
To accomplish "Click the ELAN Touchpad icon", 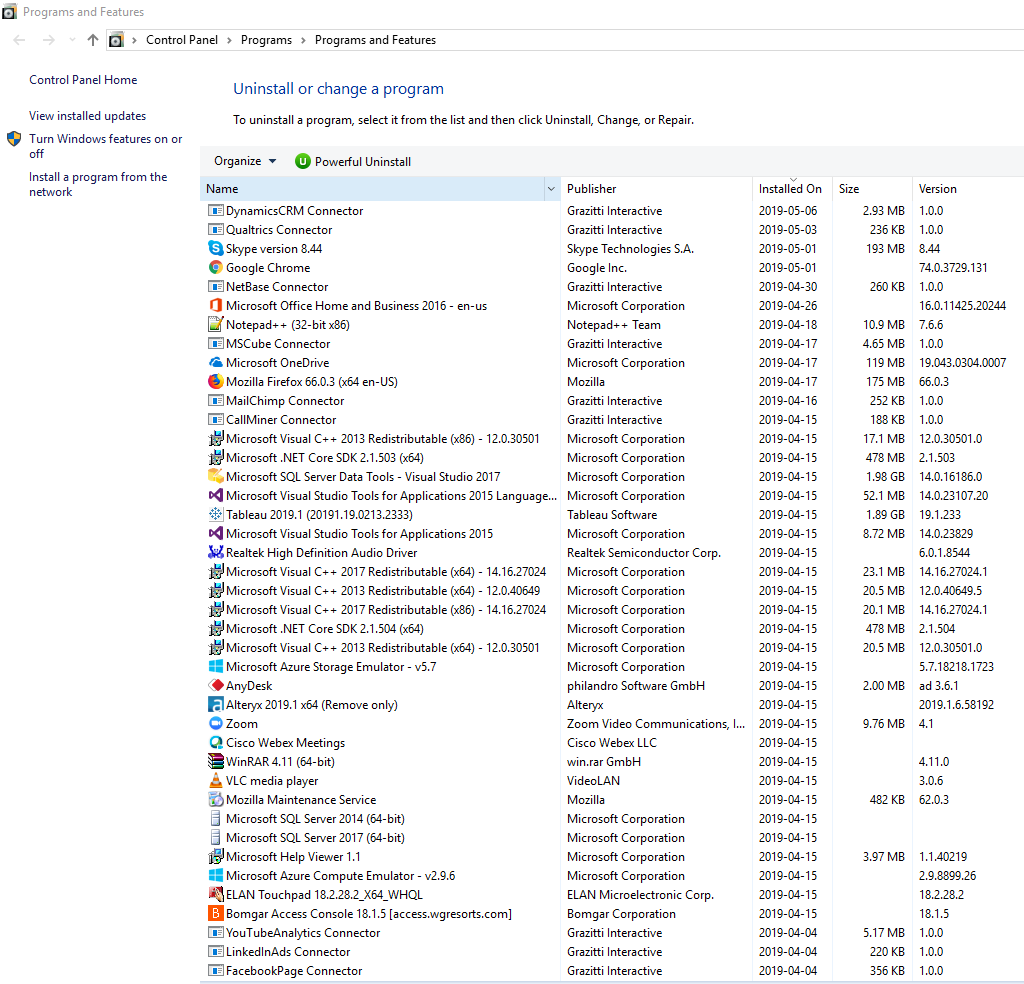I will pos(216,895).
